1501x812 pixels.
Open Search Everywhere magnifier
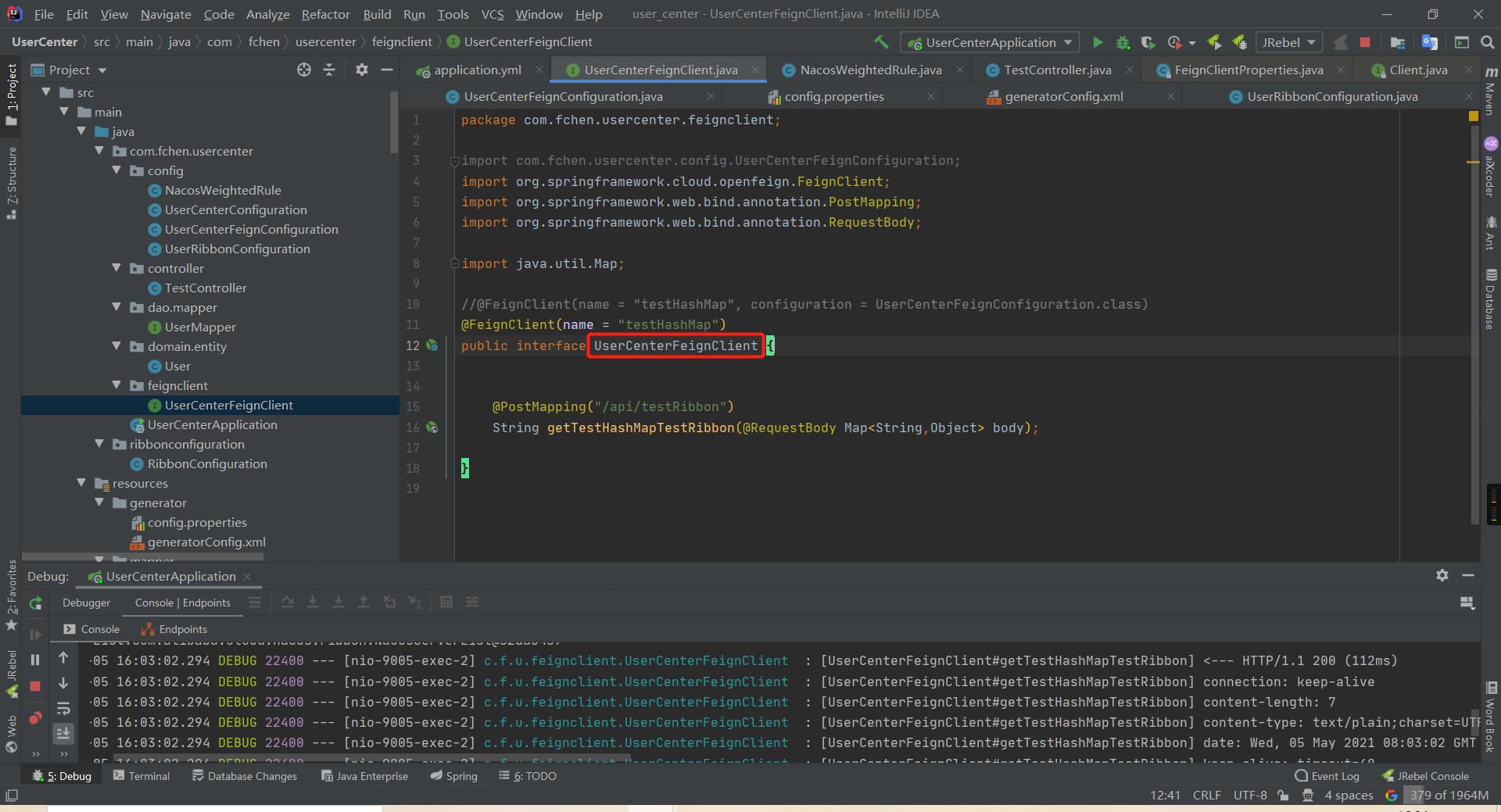click(x=1487, y=42)
